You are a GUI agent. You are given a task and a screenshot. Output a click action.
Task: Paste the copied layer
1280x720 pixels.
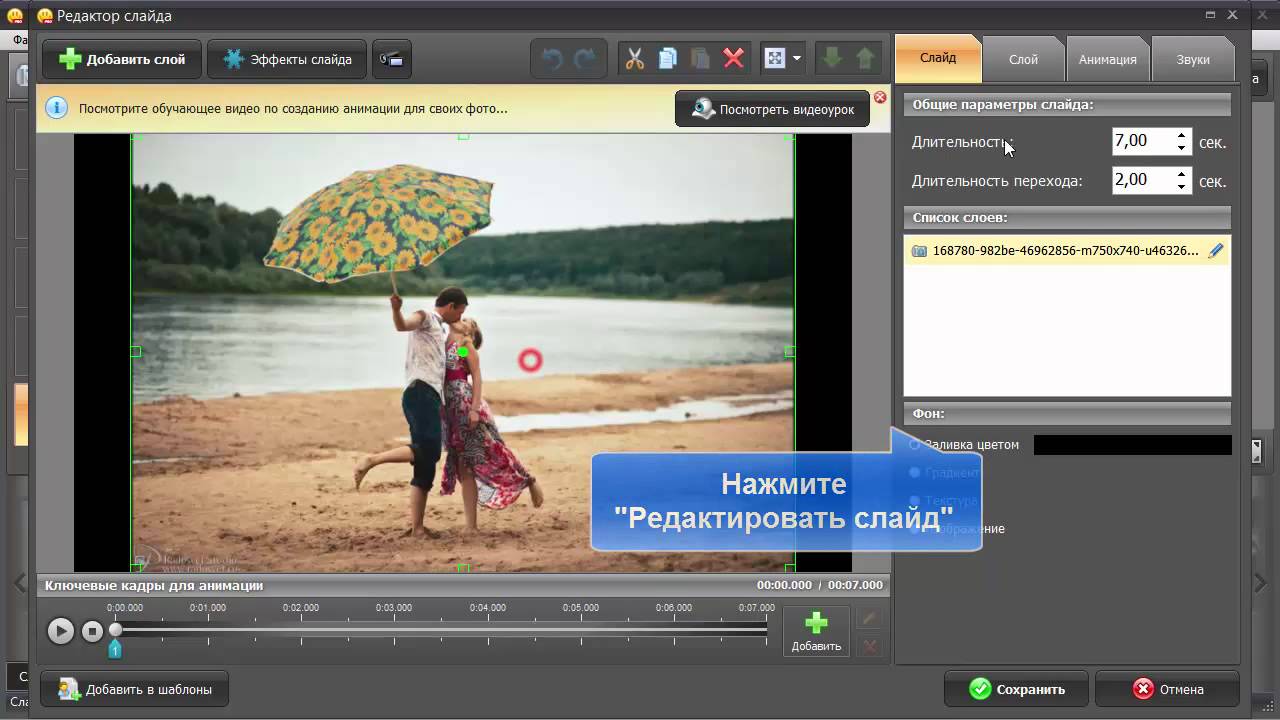pos(701,59)
